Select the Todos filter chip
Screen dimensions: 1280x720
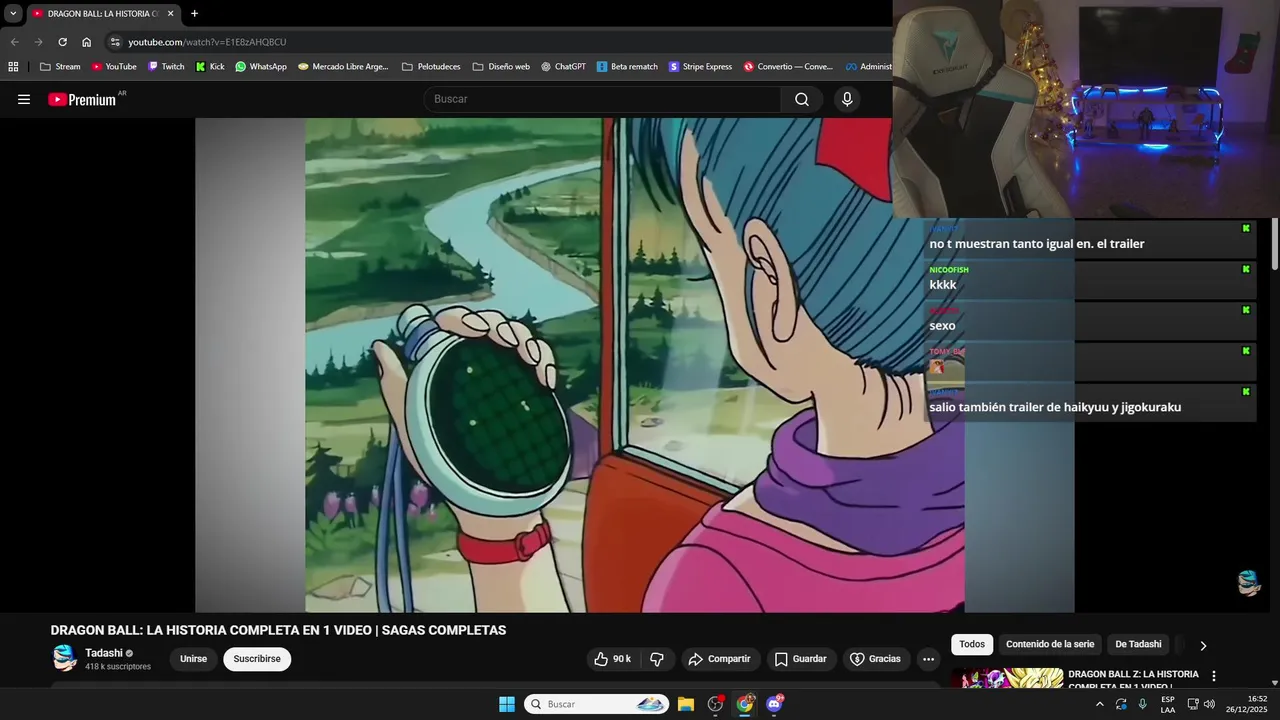tap(972, 644)
